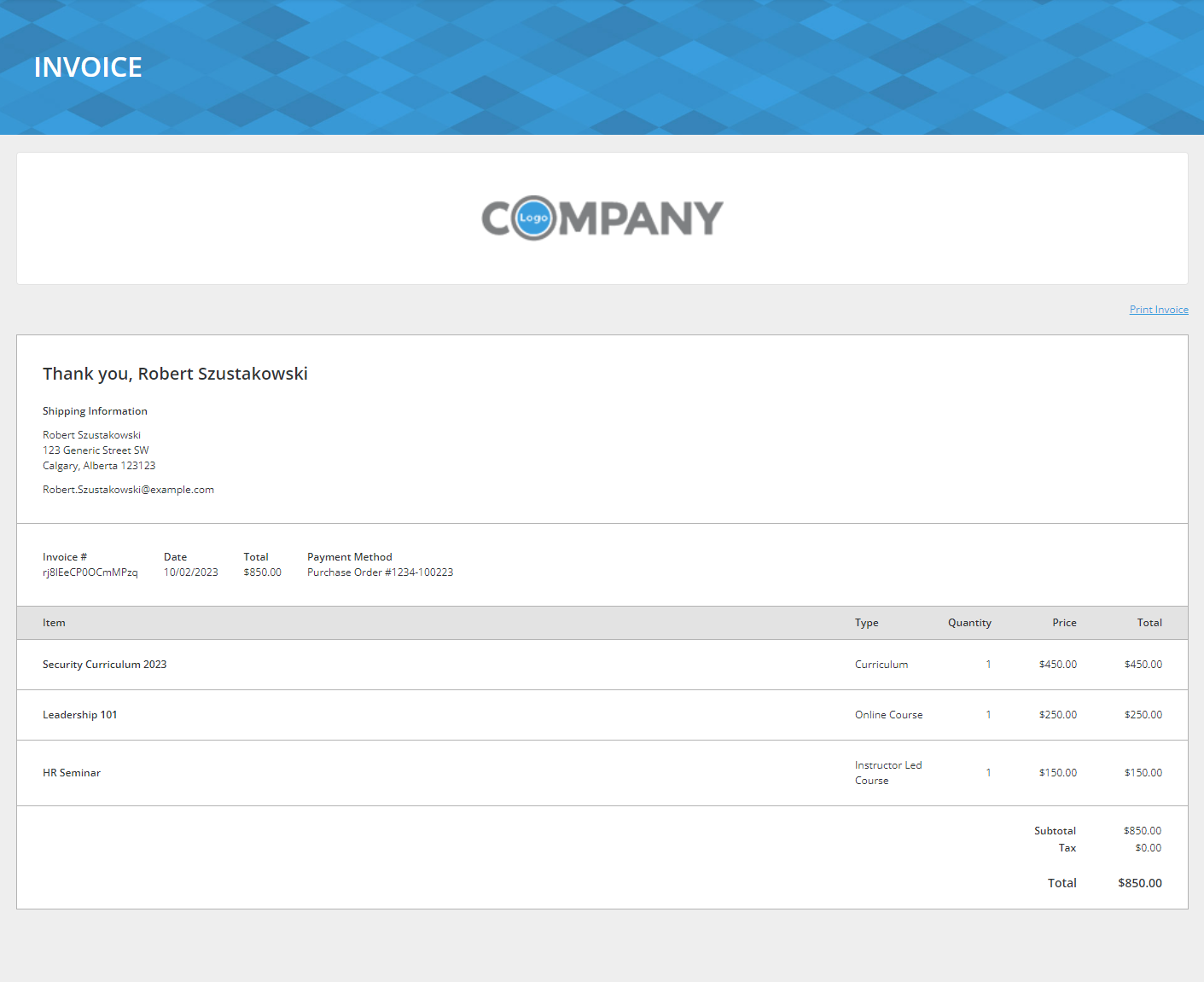Click the 'Online Course' type cell
This screenshot has height=982, width=1204.
[x=889, y=715]
